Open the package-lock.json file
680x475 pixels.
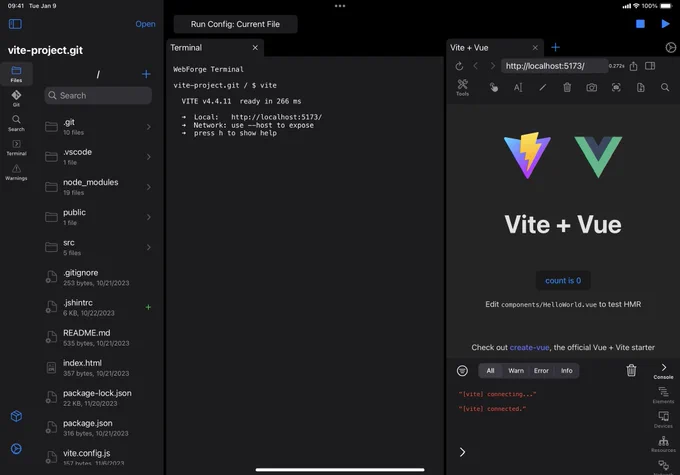click(x=98, y=398)
